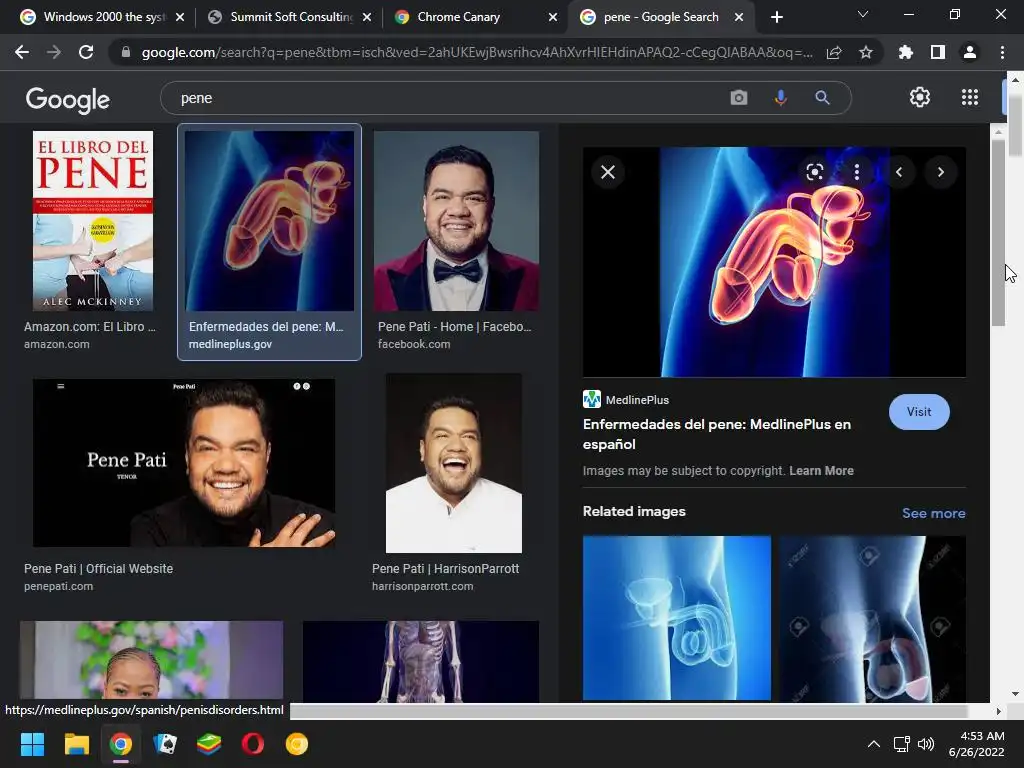Click the preview panel scrollbar thumb
The image size is (1024, 768).
click(997, 232)
